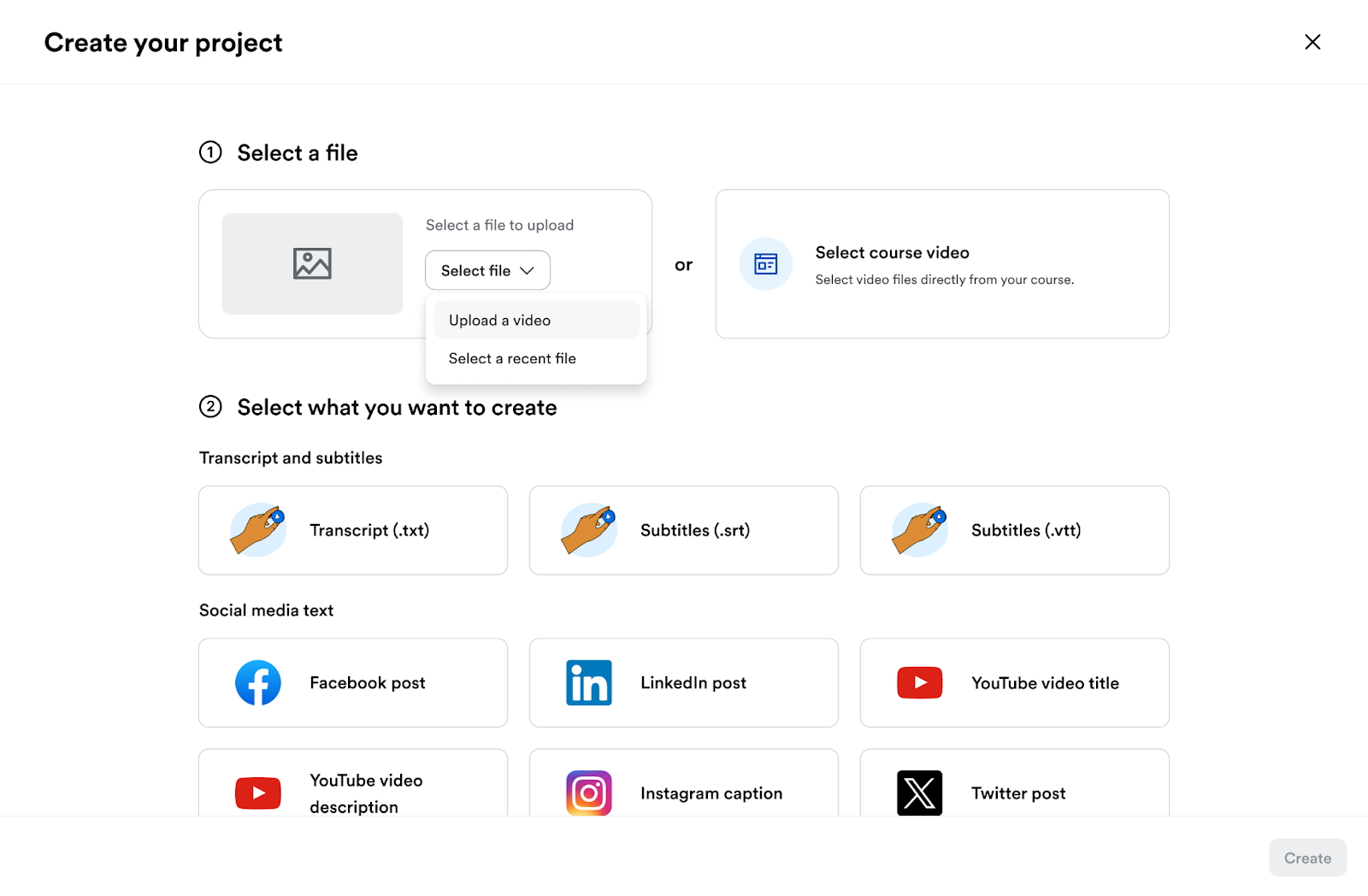Click the Create button

pos(1307,858)
